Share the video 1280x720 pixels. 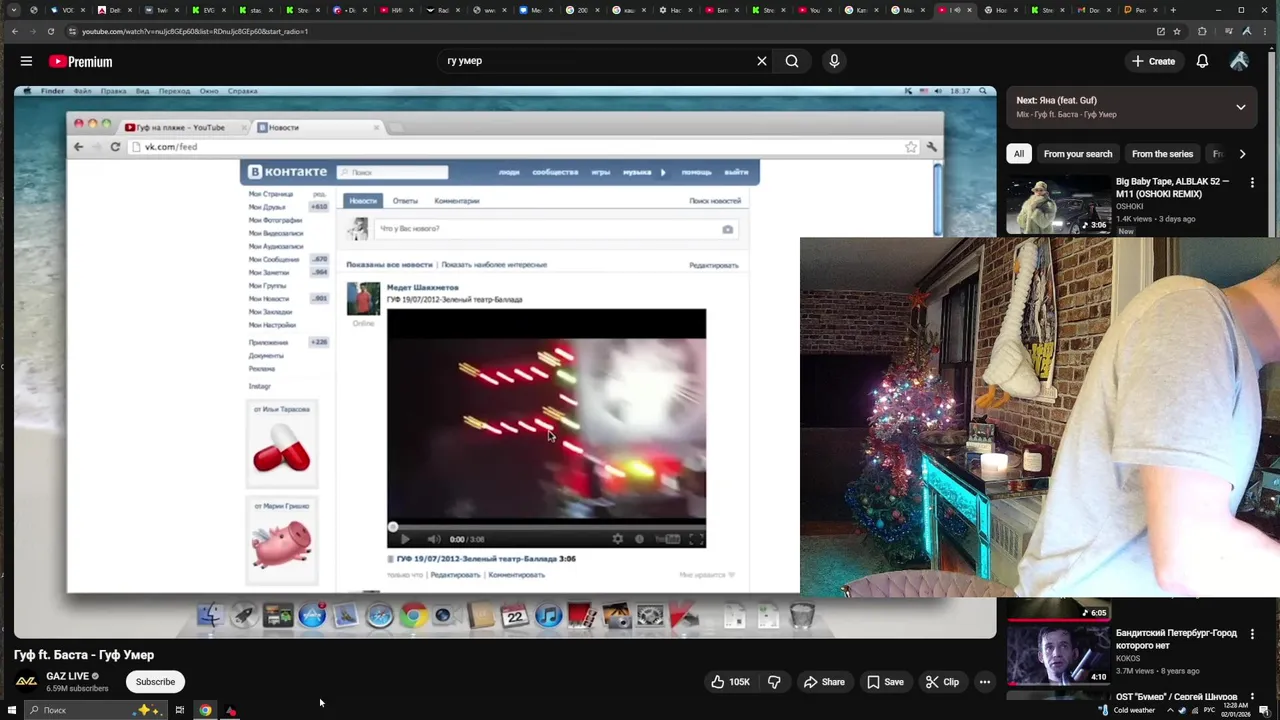tap(824, 682)
